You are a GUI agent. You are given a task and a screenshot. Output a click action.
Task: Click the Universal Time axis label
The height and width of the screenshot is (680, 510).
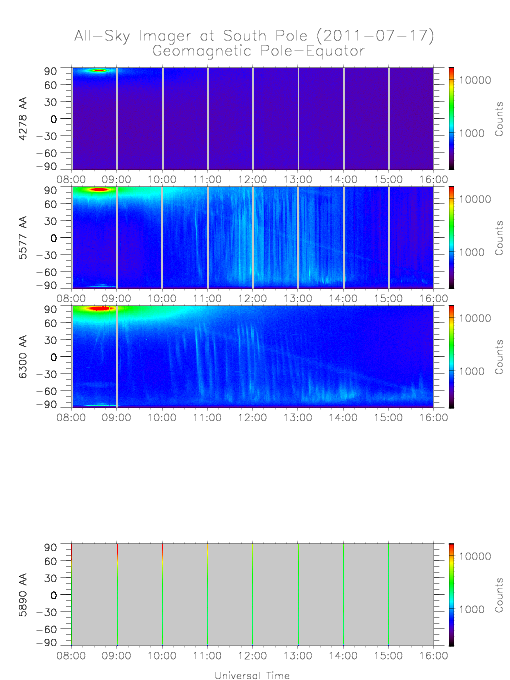[x=252, y=675]
